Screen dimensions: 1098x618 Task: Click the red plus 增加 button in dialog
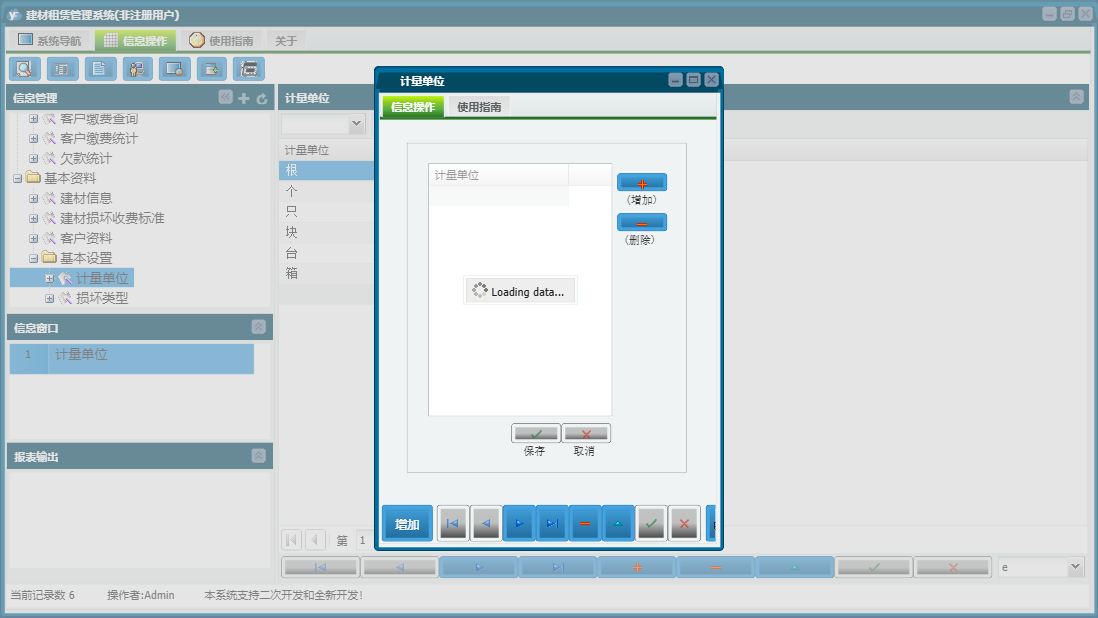coord(641,183)
